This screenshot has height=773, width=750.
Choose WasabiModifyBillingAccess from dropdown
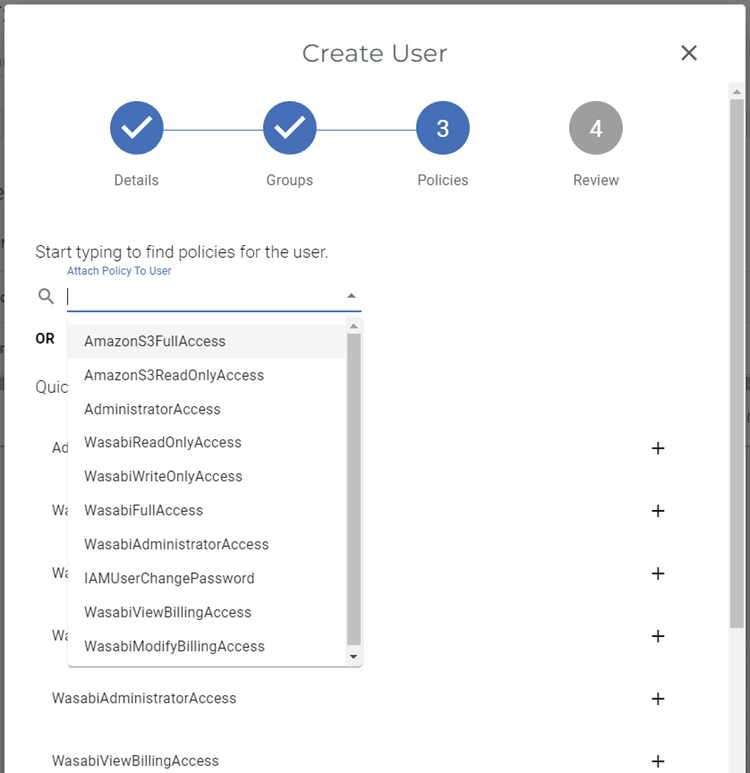[174, 646]
